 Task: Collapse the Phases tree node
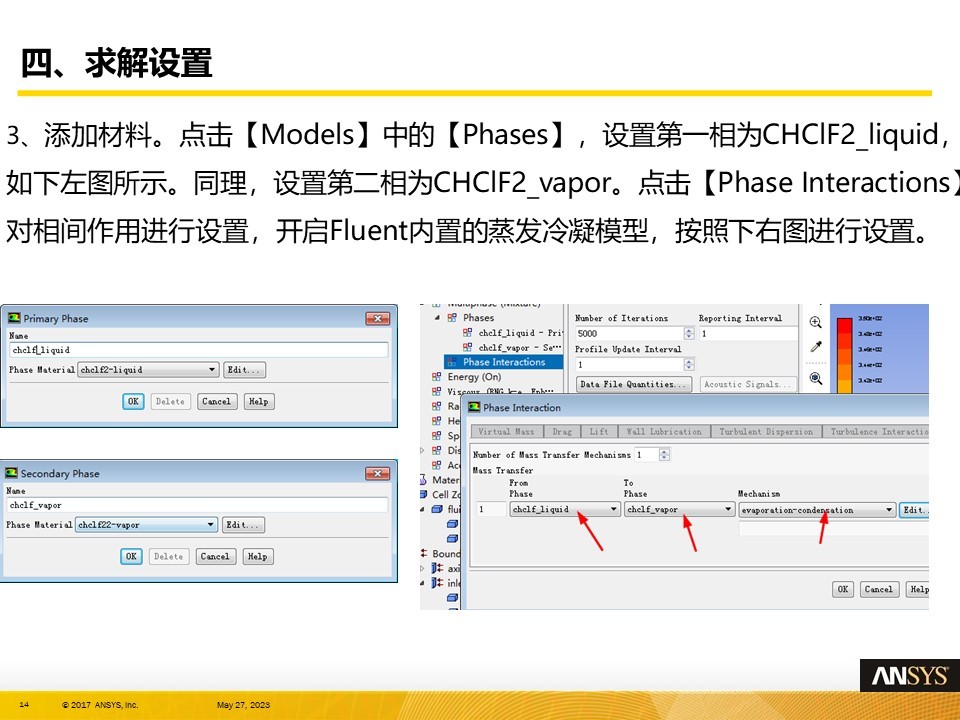(437, 318)
